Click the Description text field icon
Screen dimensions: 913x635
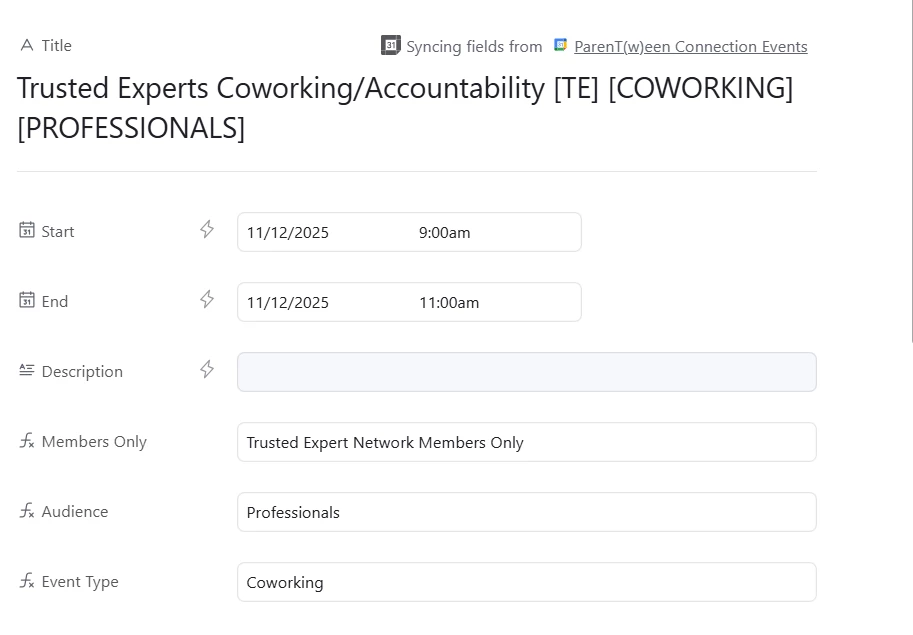27,370
